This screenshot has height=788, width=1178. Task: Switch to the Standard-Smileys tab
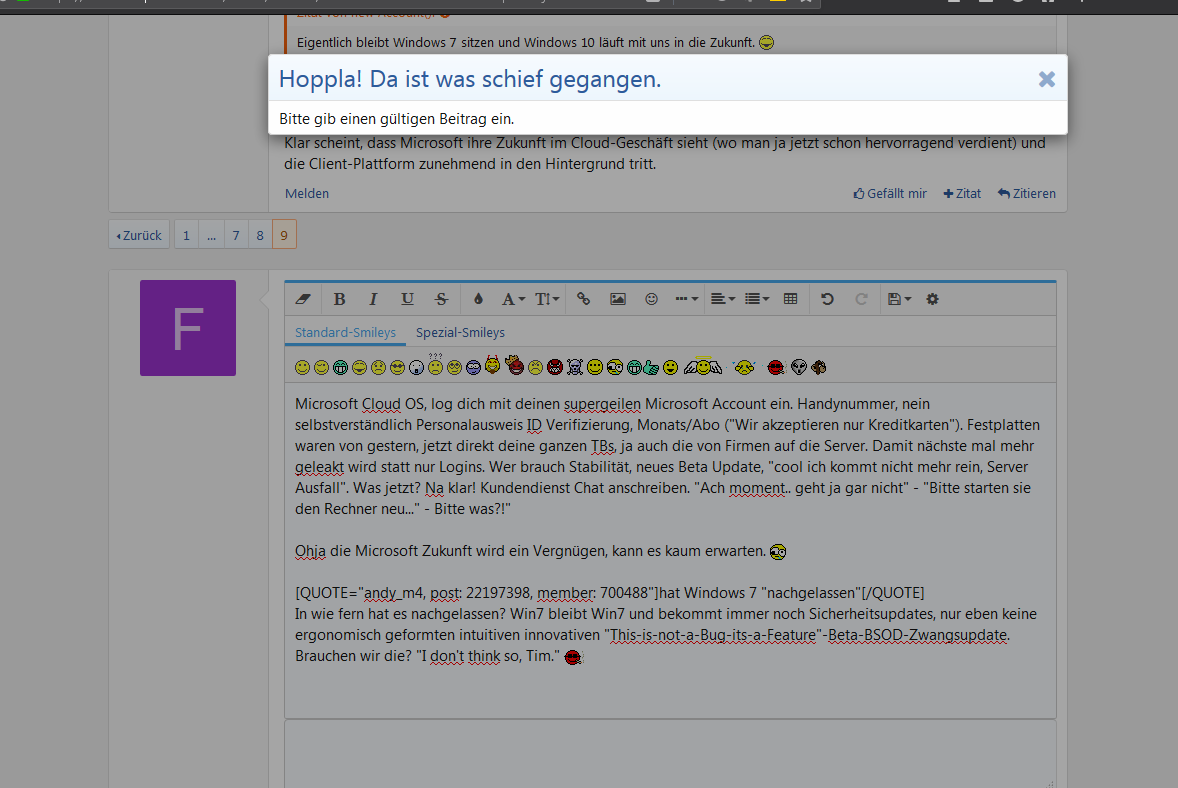point(345,332)
